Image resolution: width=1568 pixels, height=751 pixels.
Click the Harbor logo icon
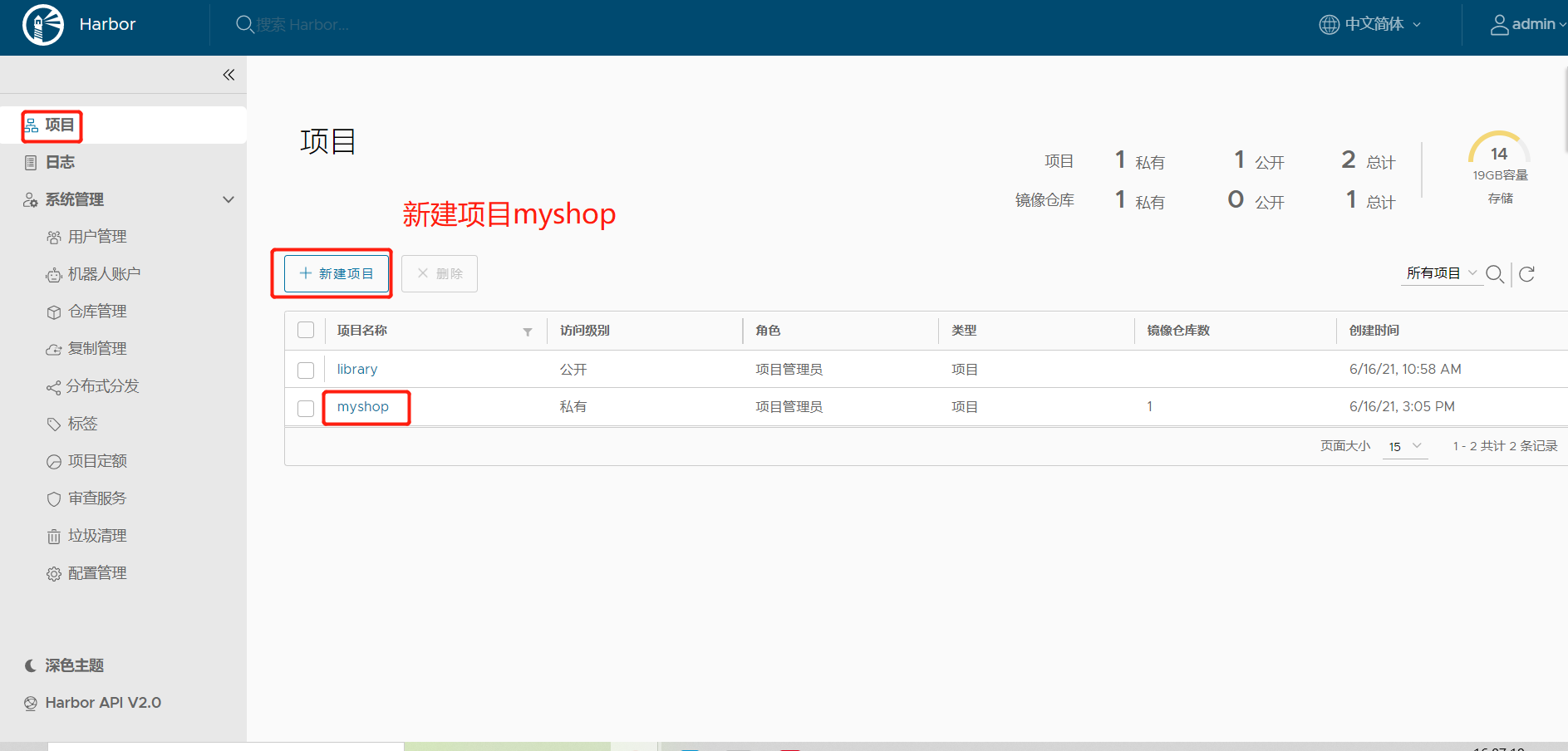coord(43,25)
